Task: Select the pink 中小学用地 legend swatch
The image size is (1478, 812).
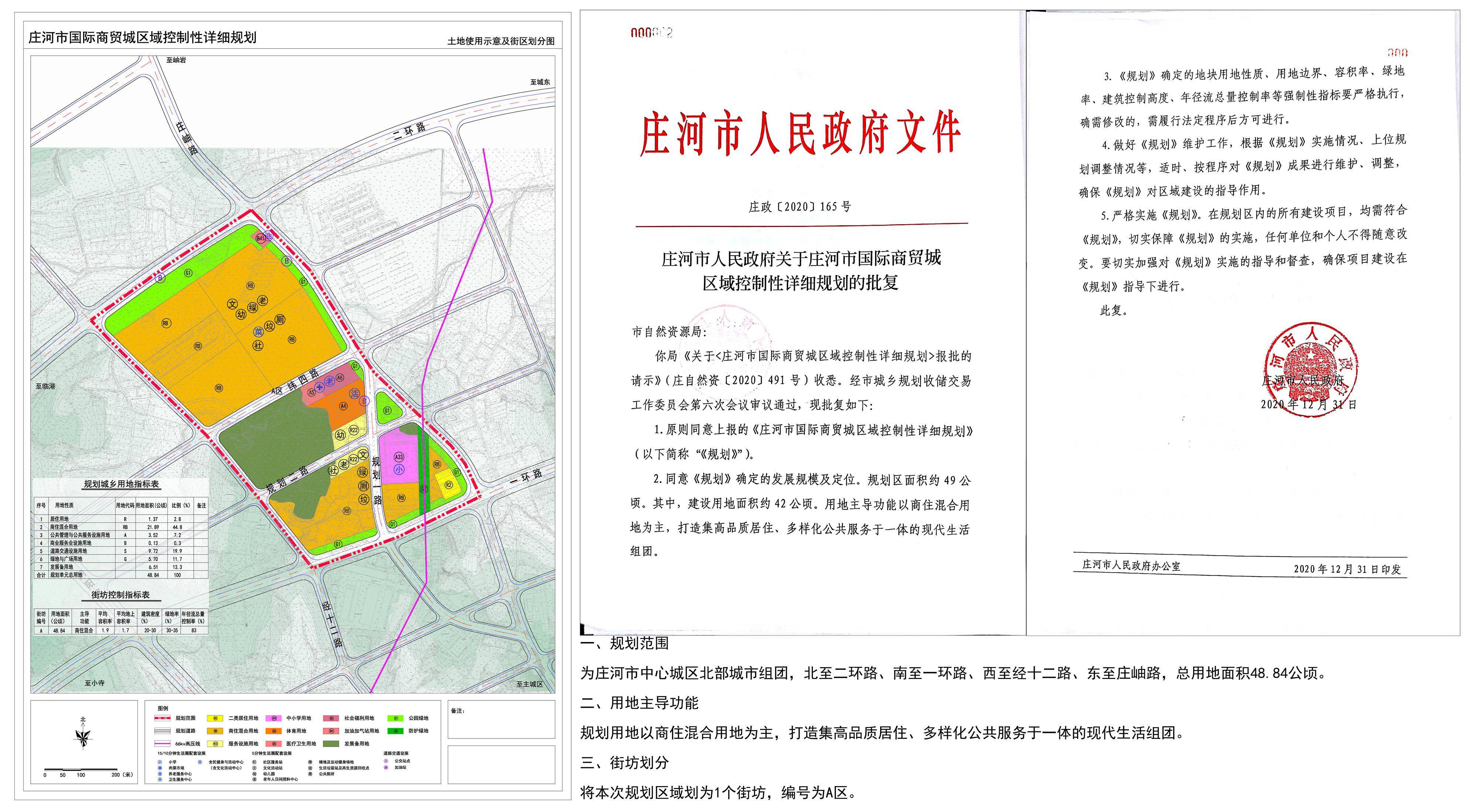Action: pos(274,719)
